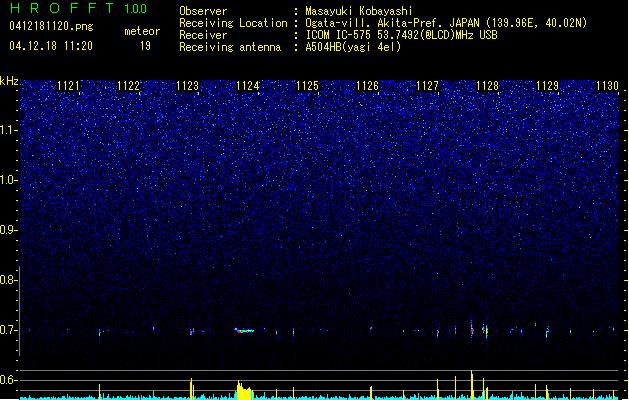
Task: Click the Observer field label
Action: 203,11
